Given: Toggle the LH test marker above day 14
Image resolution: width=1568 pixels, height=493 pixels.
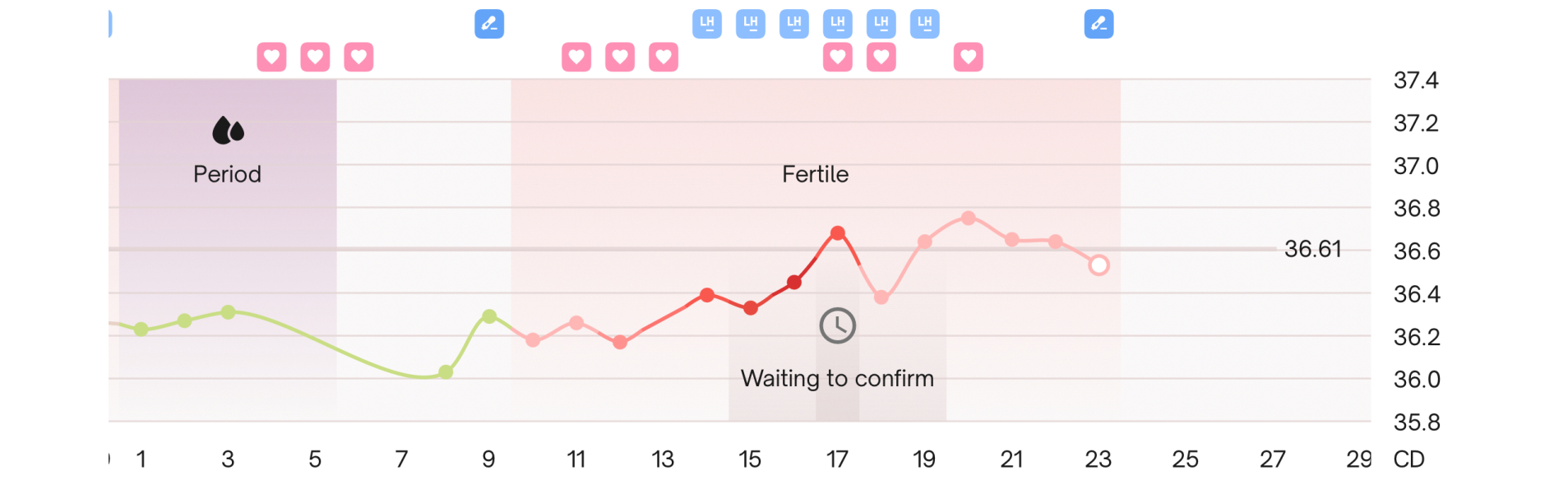Looking at the screenshot, I should pos(705,24).
